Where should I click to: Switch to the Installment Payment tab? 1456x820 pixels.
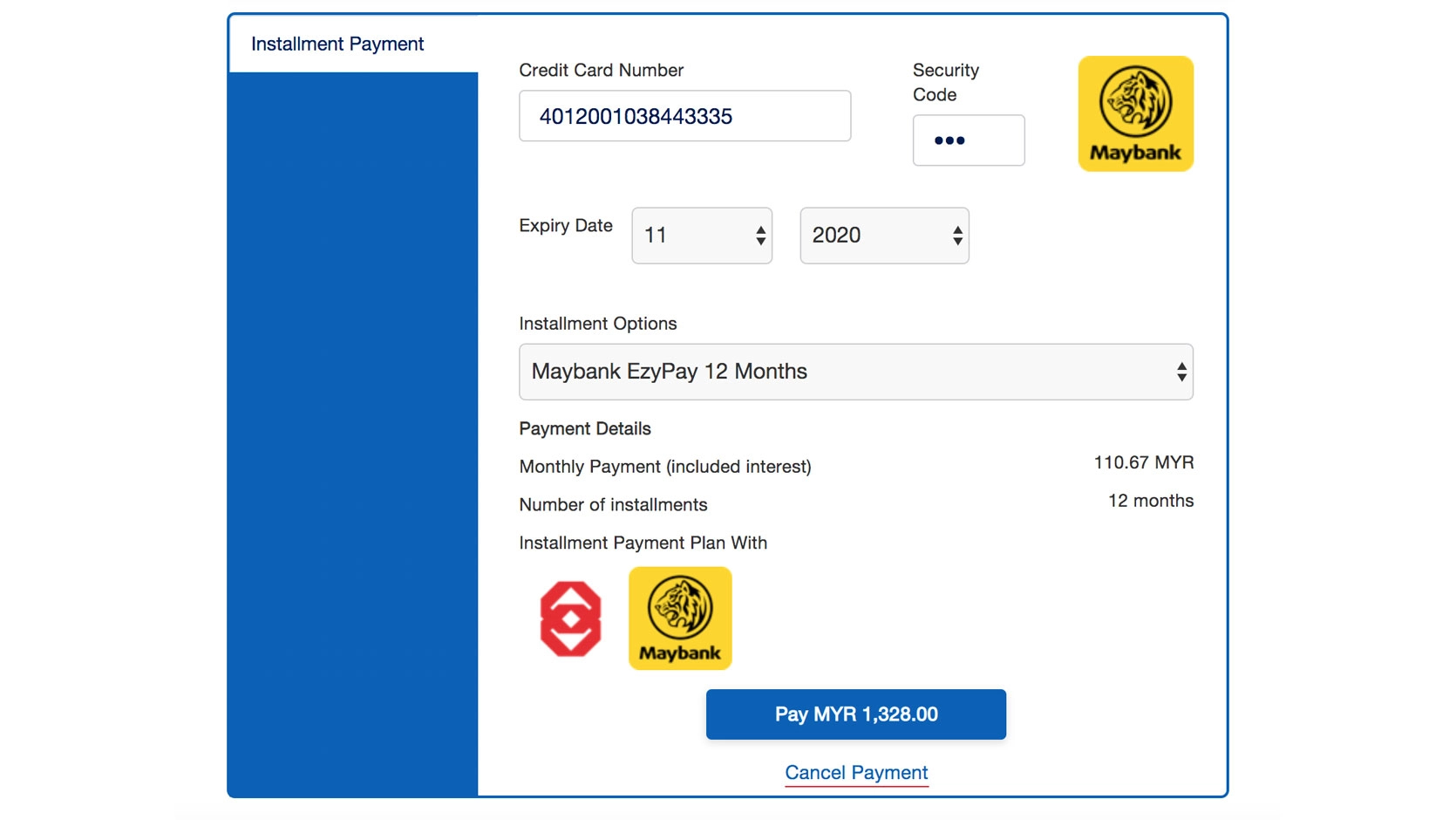(337, 44)
